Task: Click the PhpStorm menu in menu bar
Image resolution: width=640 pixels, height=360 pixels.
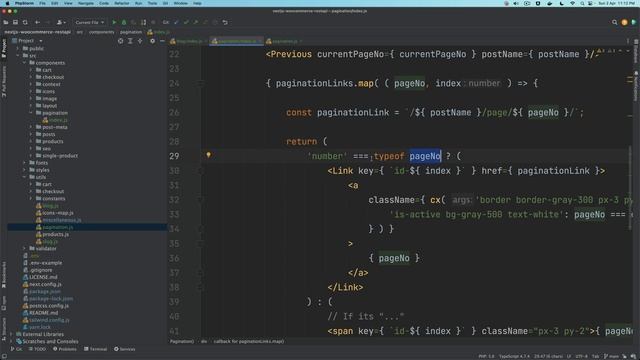Action: 24,3
